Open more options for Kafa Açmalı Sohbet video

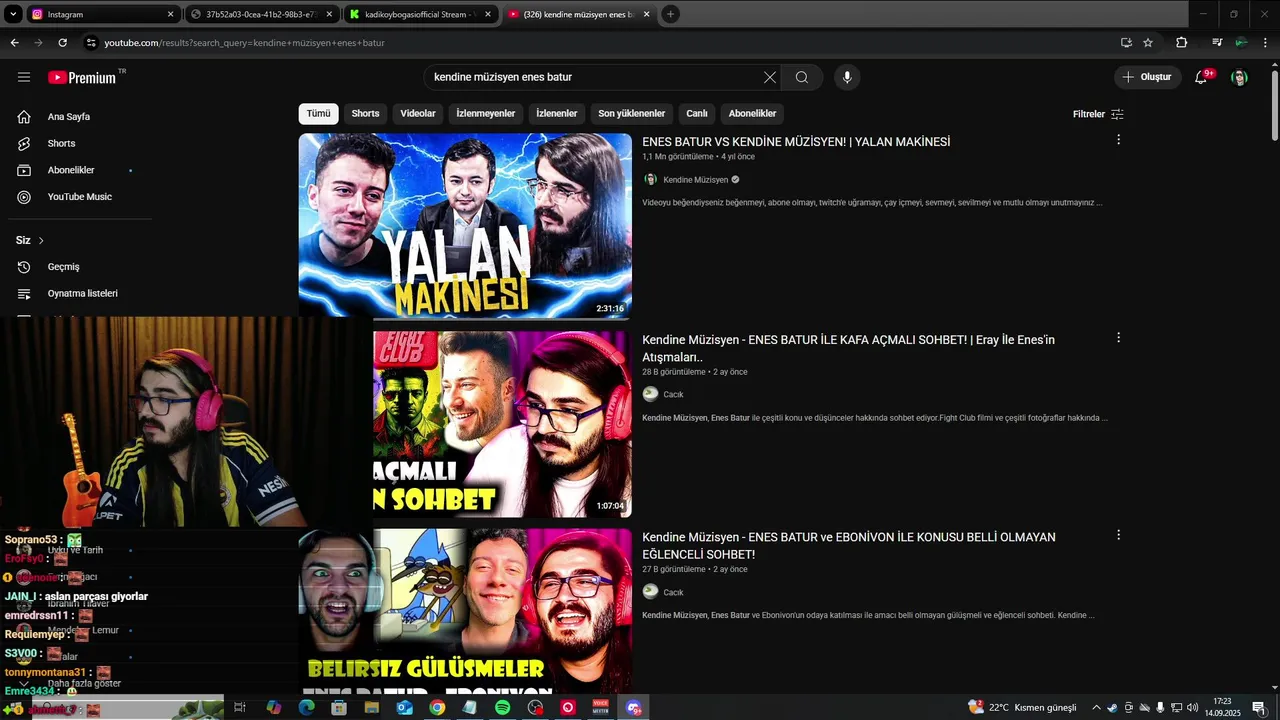pos(1118,338)
